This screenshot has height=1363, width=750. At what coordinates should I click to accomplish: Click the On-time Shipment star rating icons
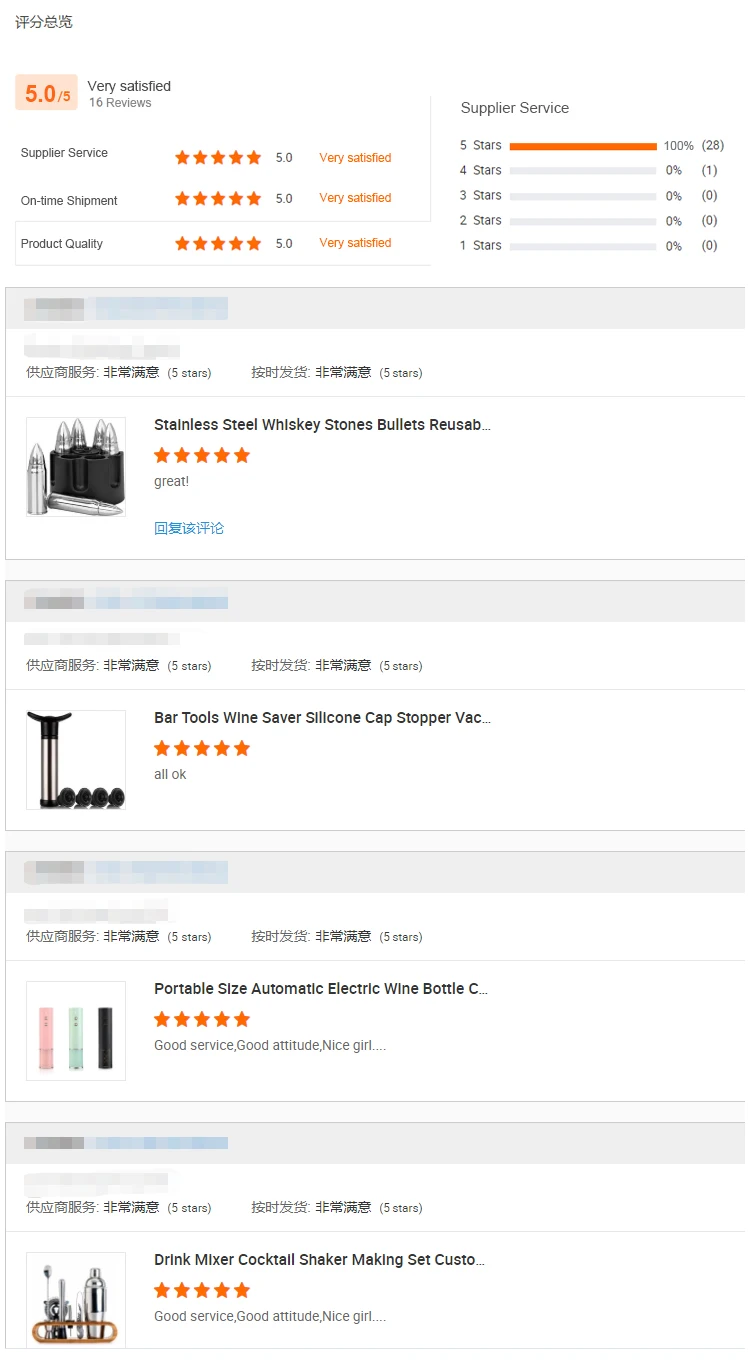coord(218,199)
